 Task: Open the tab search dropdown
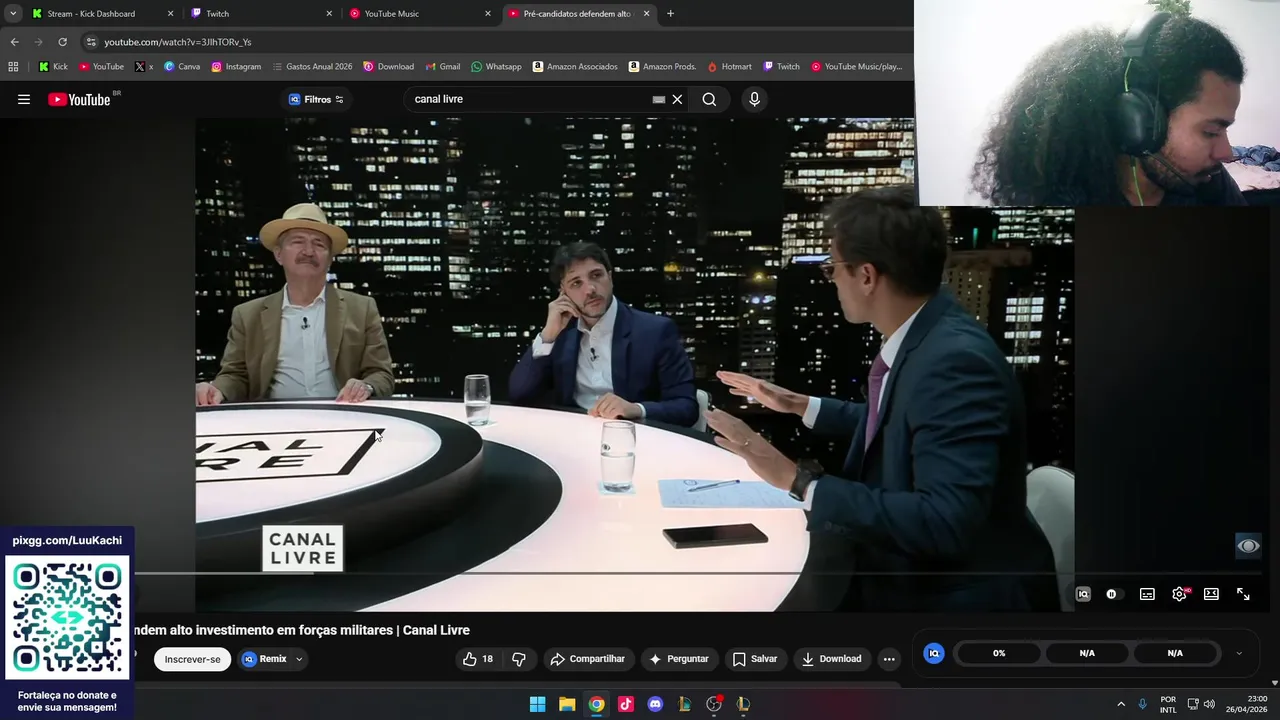[13, 14]
